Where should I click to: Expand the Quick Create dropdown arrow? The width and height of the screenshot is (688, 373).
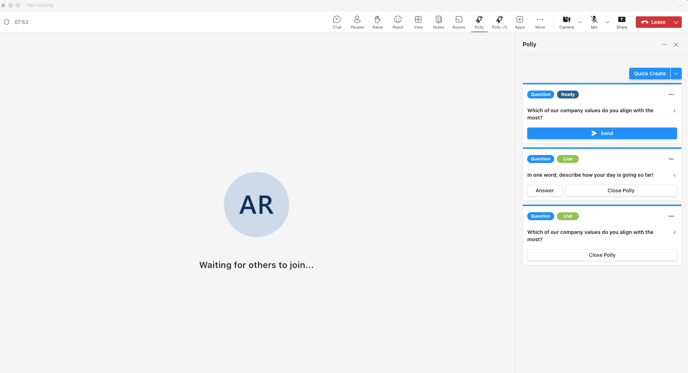point(676,73)
